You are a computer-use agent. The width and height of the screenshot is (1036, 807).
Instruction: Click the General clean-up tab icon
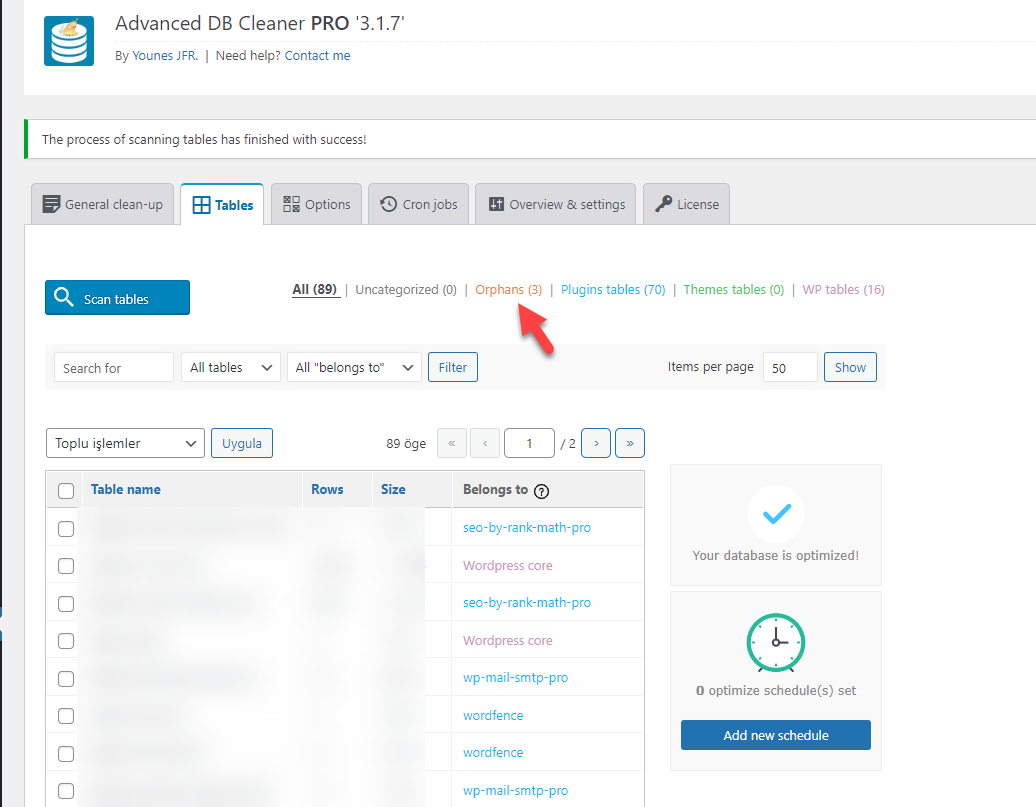click(51, 204)
